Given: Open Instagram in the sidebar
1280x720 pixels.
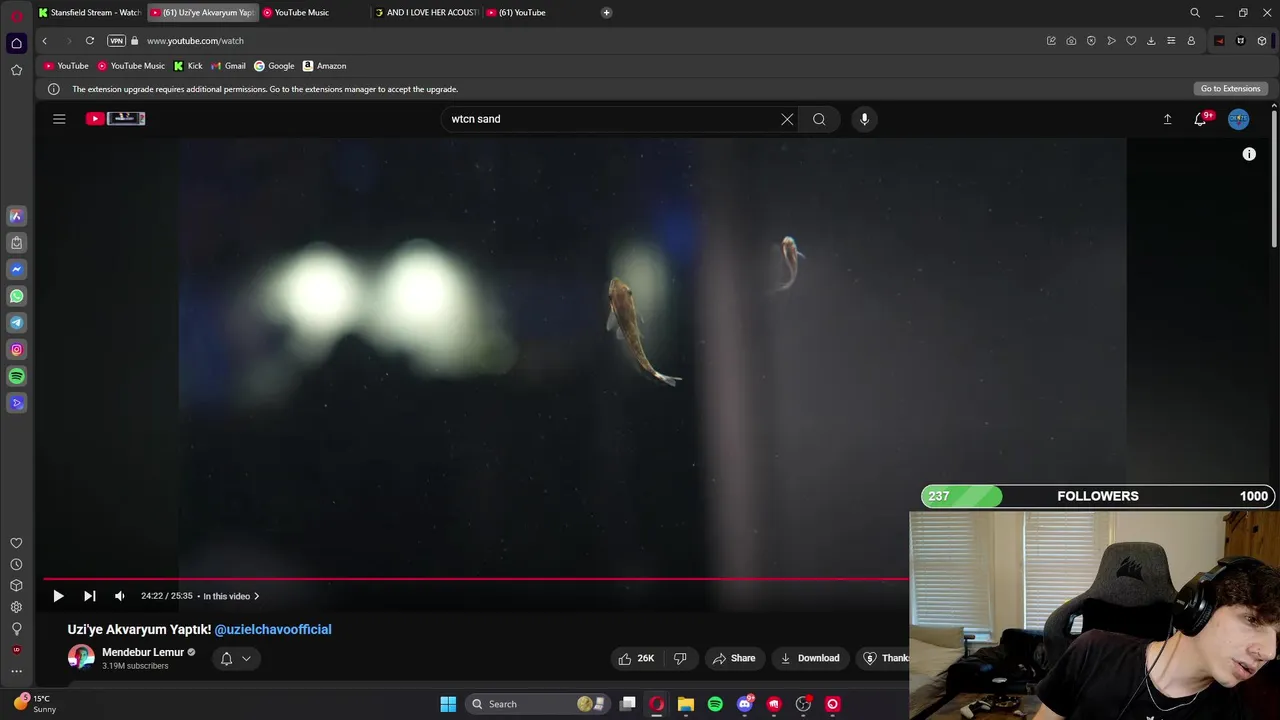Looking at the screenshot, I should 16,350.
